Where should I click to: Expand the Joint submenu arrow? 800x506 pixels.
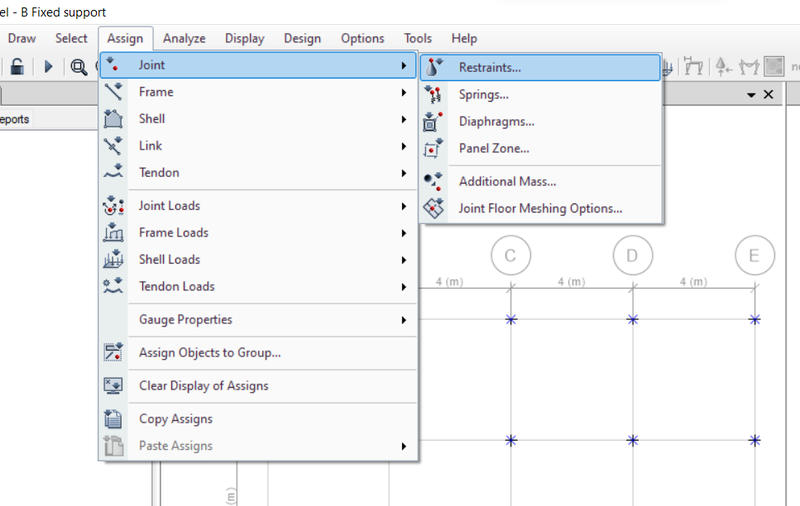(404, 65)
